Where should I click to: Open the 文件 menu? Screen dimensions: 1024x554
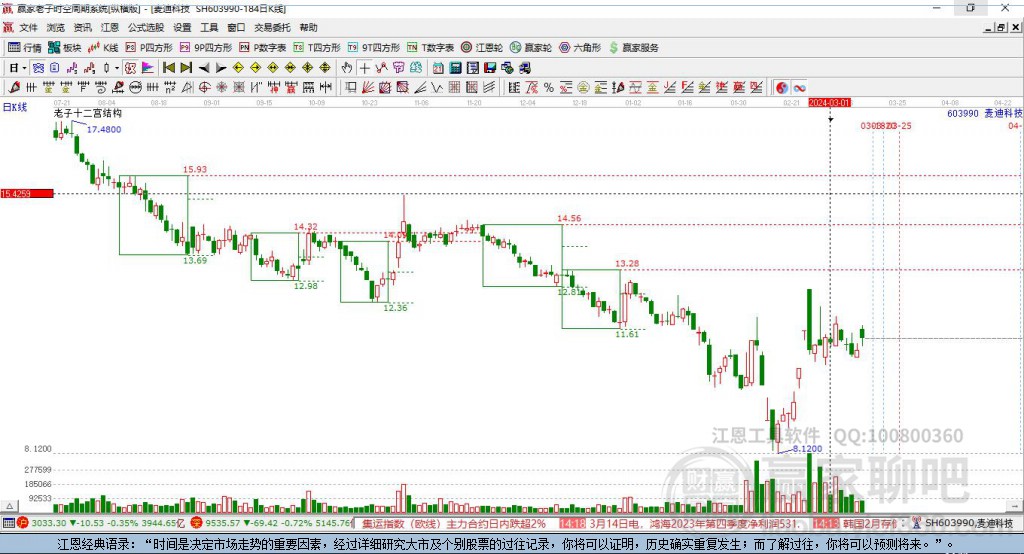pyautogui.click(x=29, y=27)
